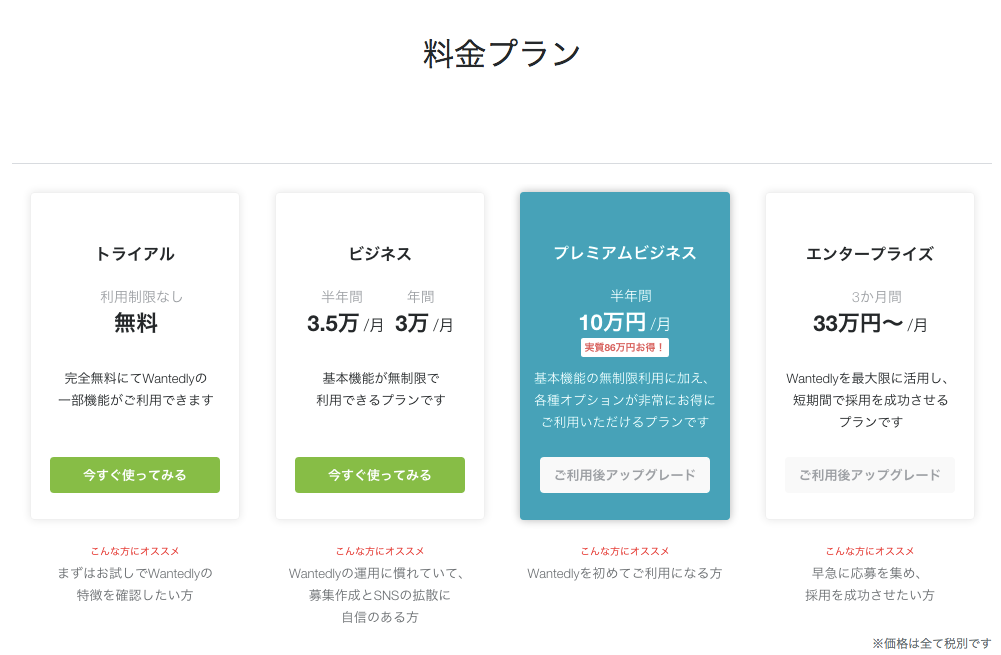This screenshot has width=1001, height=655.
Task: Click 利用制限なし label in トライアル card
Action: [x=142, y=296]
